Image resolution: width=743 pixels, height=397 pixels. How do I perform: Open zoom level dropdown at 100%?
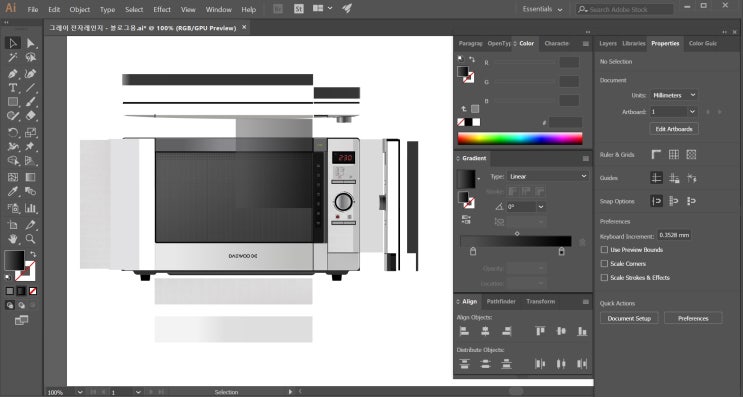[x=80, y=392]
